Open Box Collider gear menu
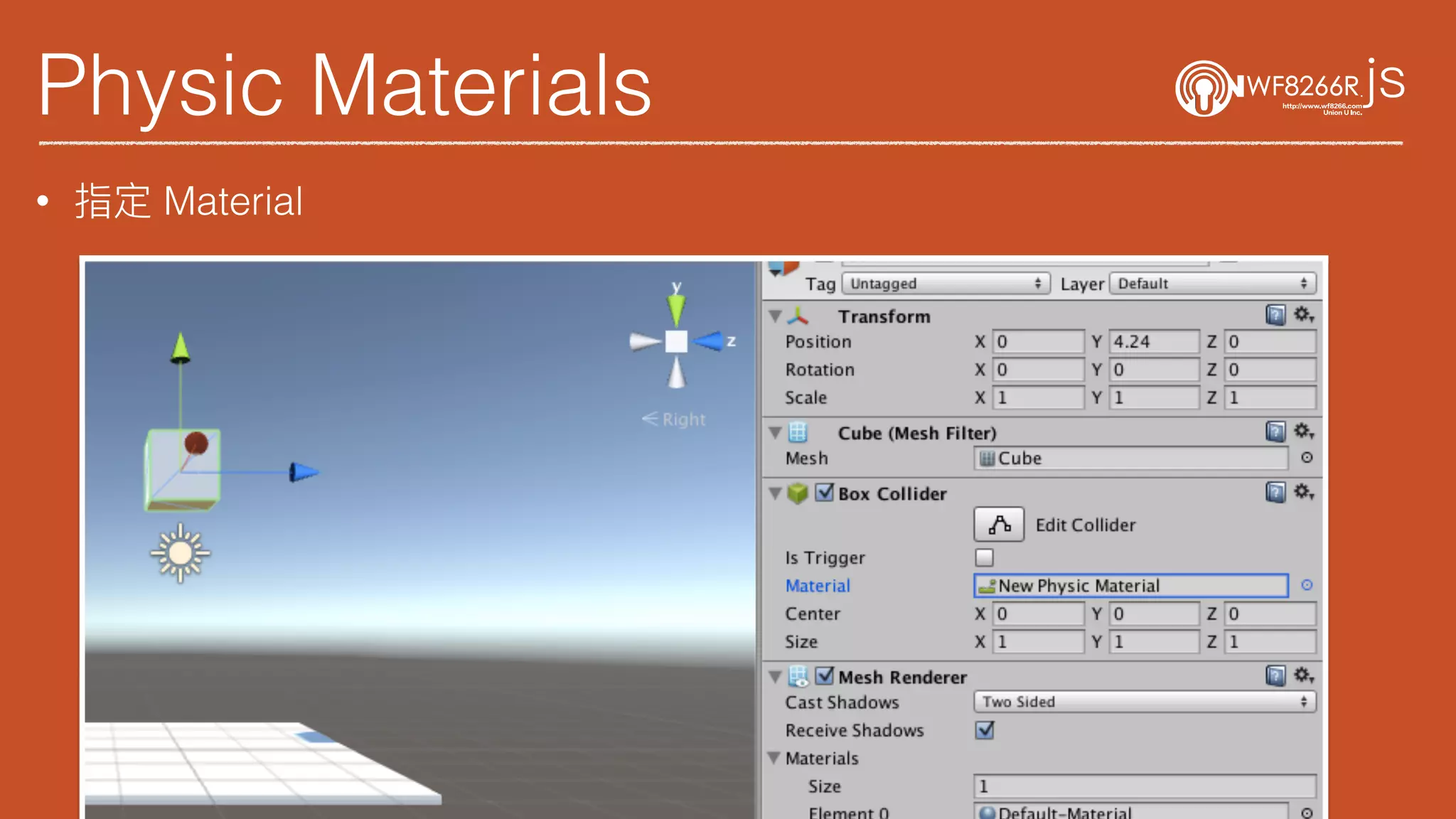This screenshot has height=819, width=1456. 1304,492
